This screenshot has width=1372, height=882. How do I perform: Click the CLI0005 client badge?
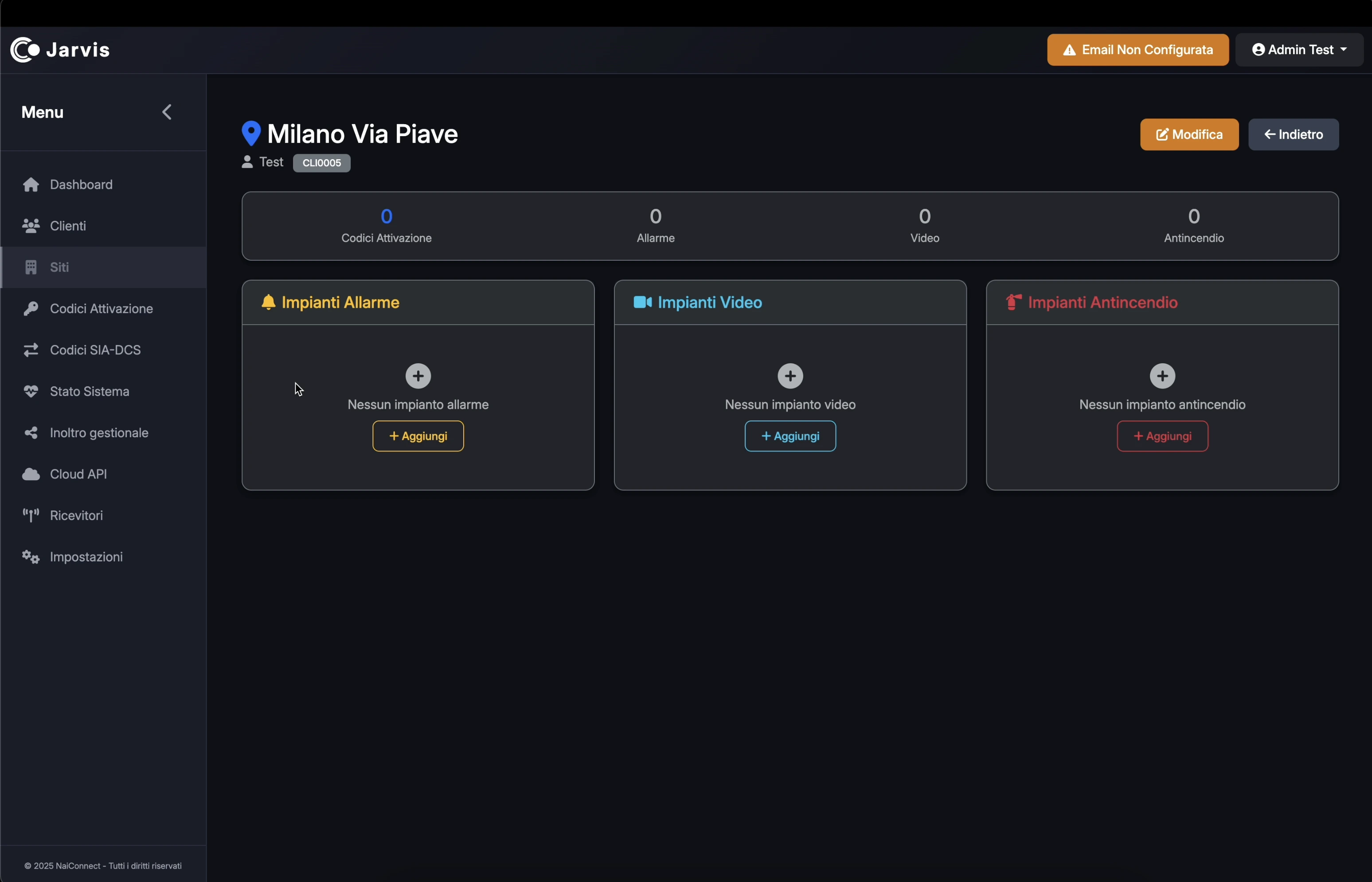tap(322, 163)
